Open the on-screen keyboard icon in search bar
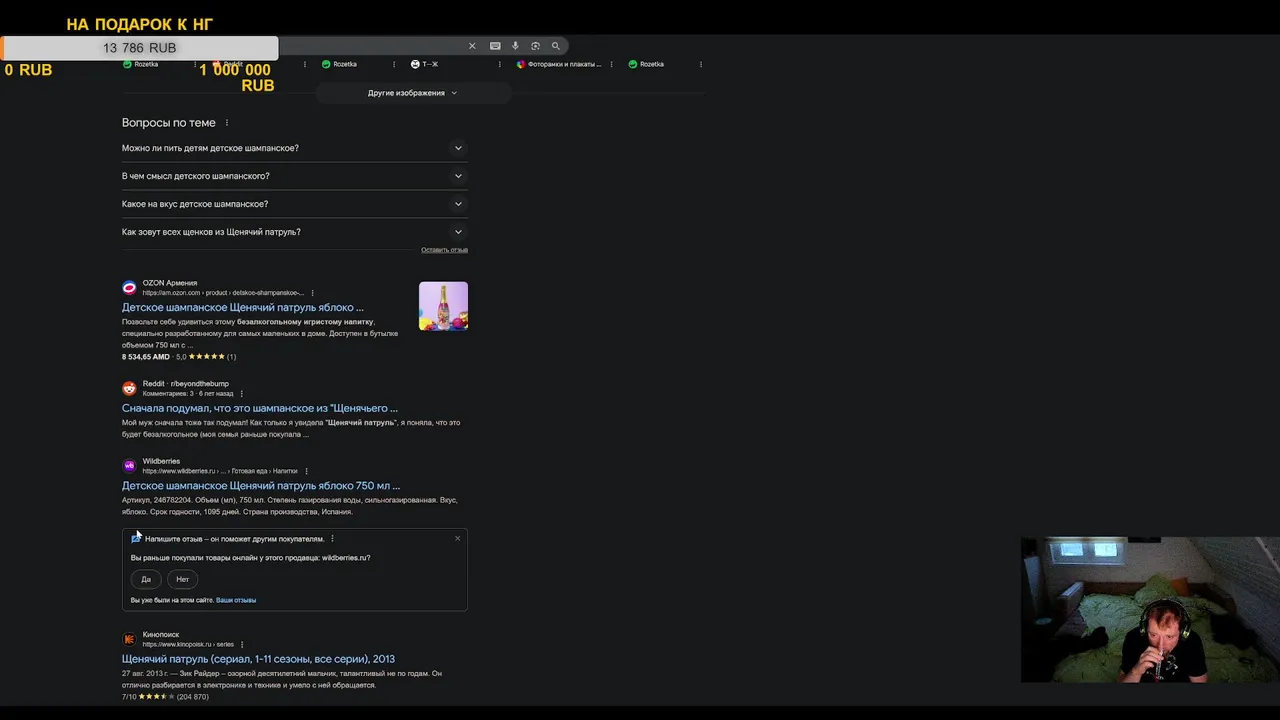The height and width of the screenshot is (720, 1280). pyautogui.click(x=495, y=46)
